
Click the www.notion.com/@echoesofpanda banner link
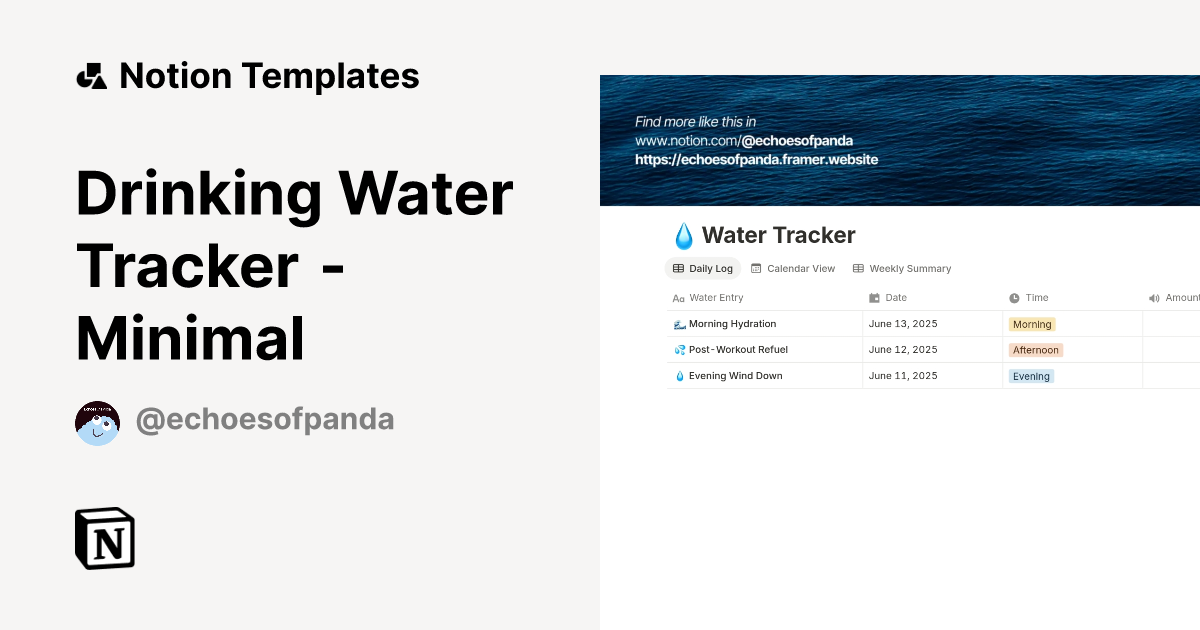[744, 141]
